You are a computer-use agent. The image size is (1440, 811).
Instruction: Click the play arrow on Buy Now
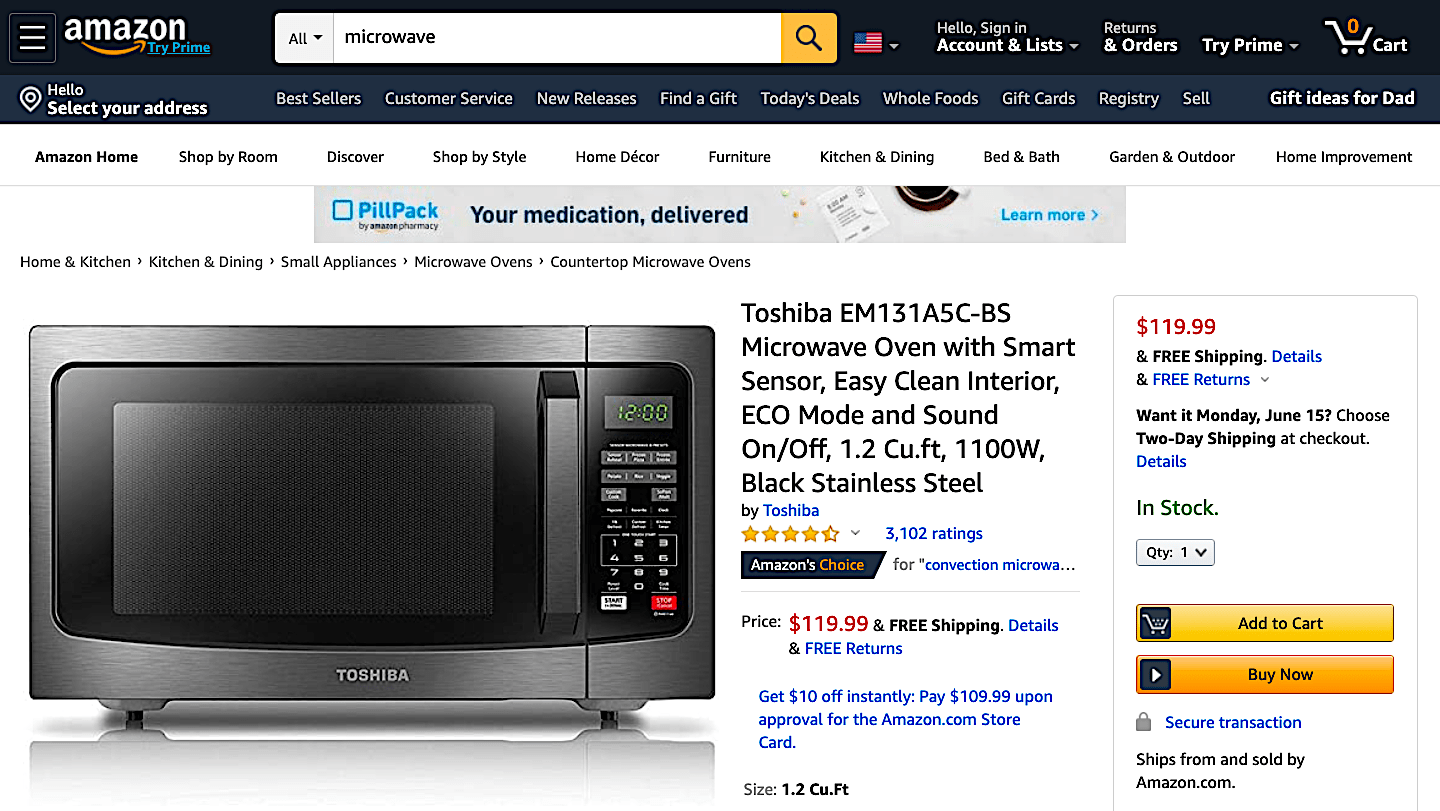(1155, 675)
